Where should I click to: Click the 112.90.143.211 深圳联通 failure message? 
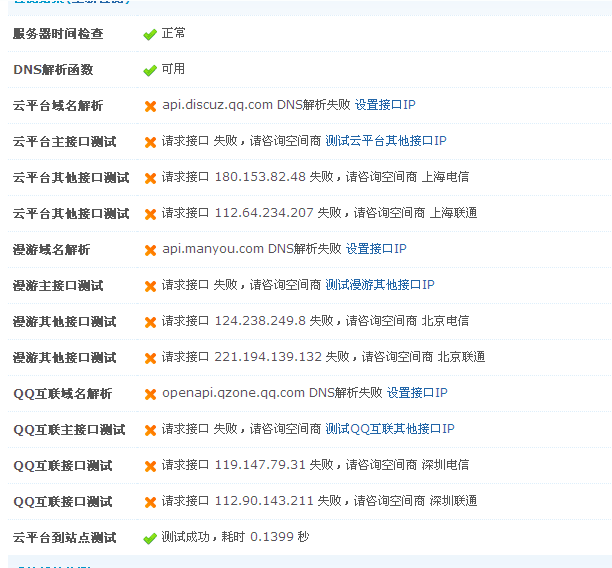(319, 501)
